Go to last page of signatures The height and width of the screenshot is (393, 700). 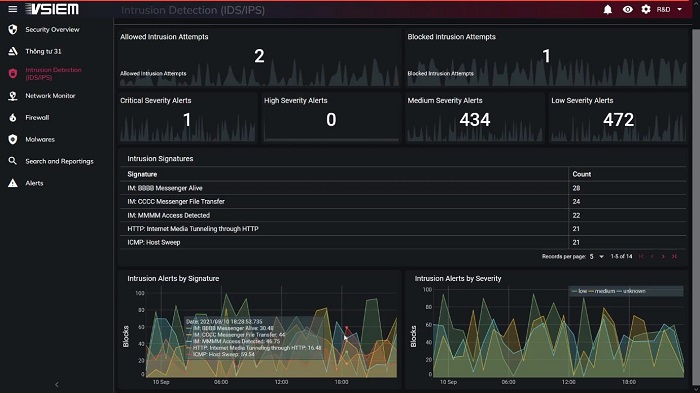(x=674, y=256)
